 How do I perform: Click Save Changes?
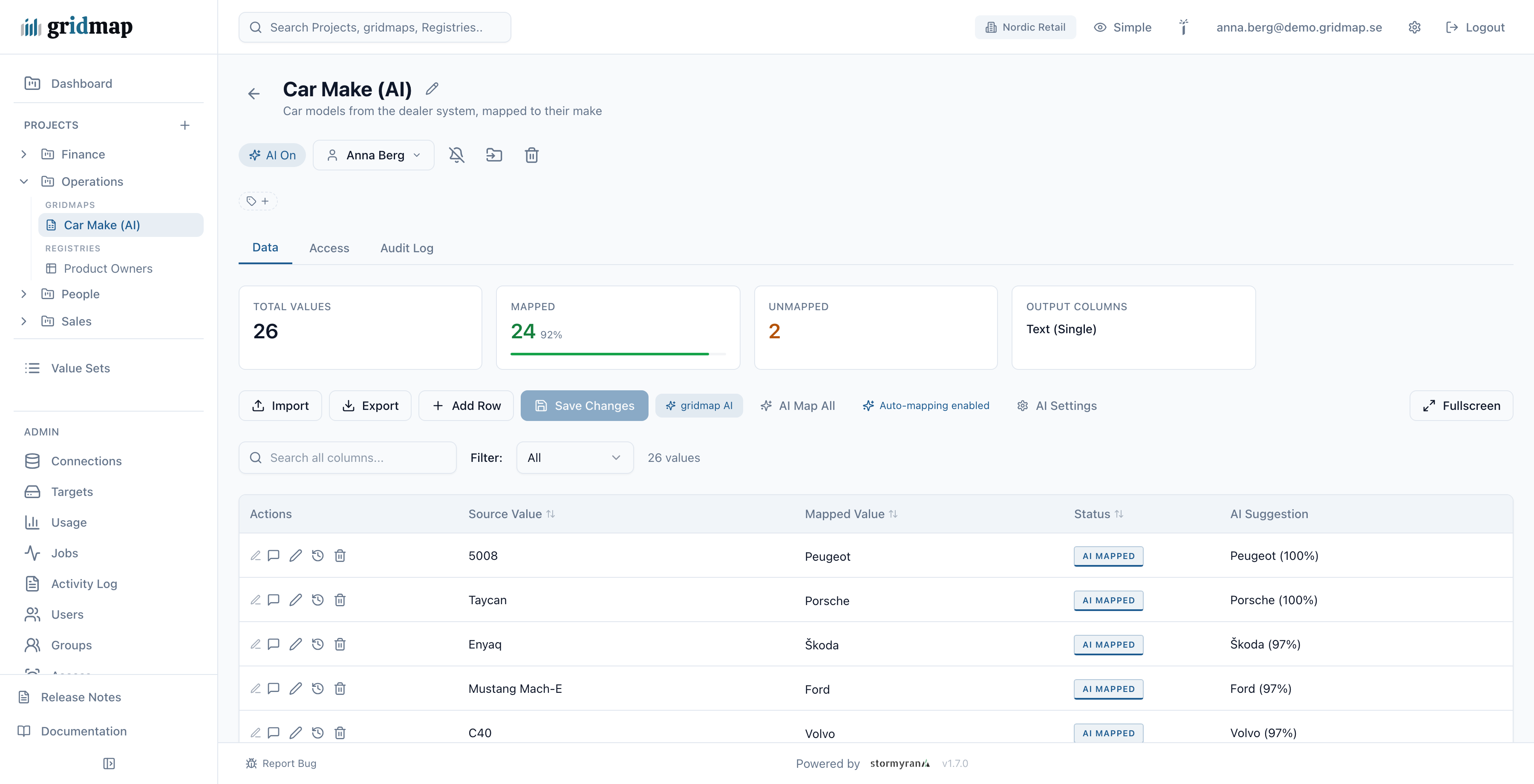click(x=584, y=405)
